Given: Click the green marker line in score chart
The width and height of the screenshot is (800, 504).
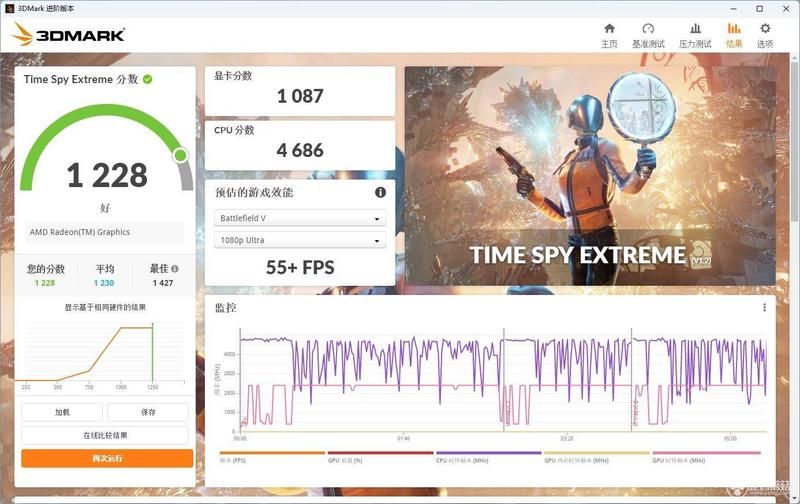Looking at the screenshot, I should coord(153,352).
